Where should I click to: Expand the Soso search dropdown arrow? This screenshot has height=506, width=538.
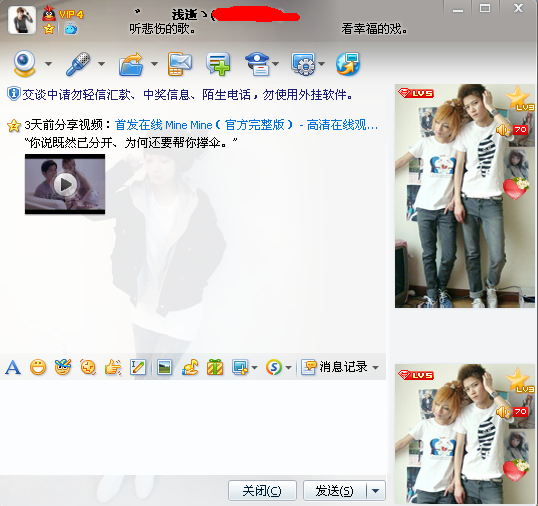[289, 368]
